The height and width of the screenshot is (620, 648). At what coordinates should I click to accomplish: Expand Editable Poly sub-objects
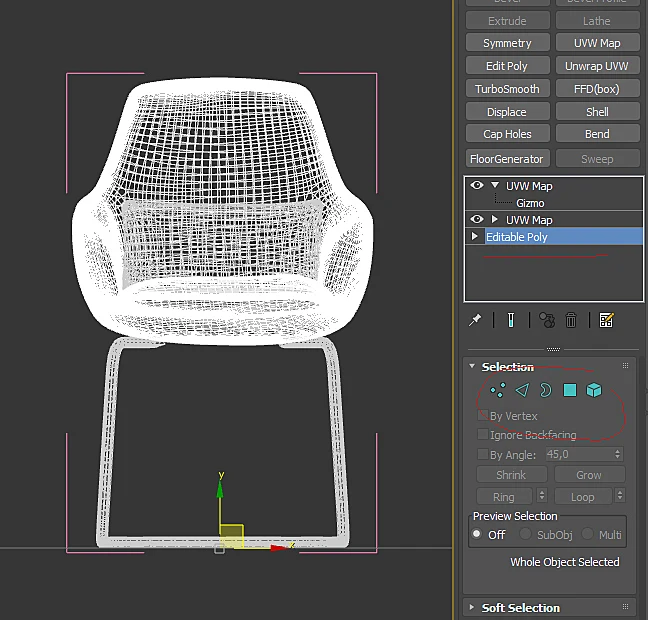point(474,236)
